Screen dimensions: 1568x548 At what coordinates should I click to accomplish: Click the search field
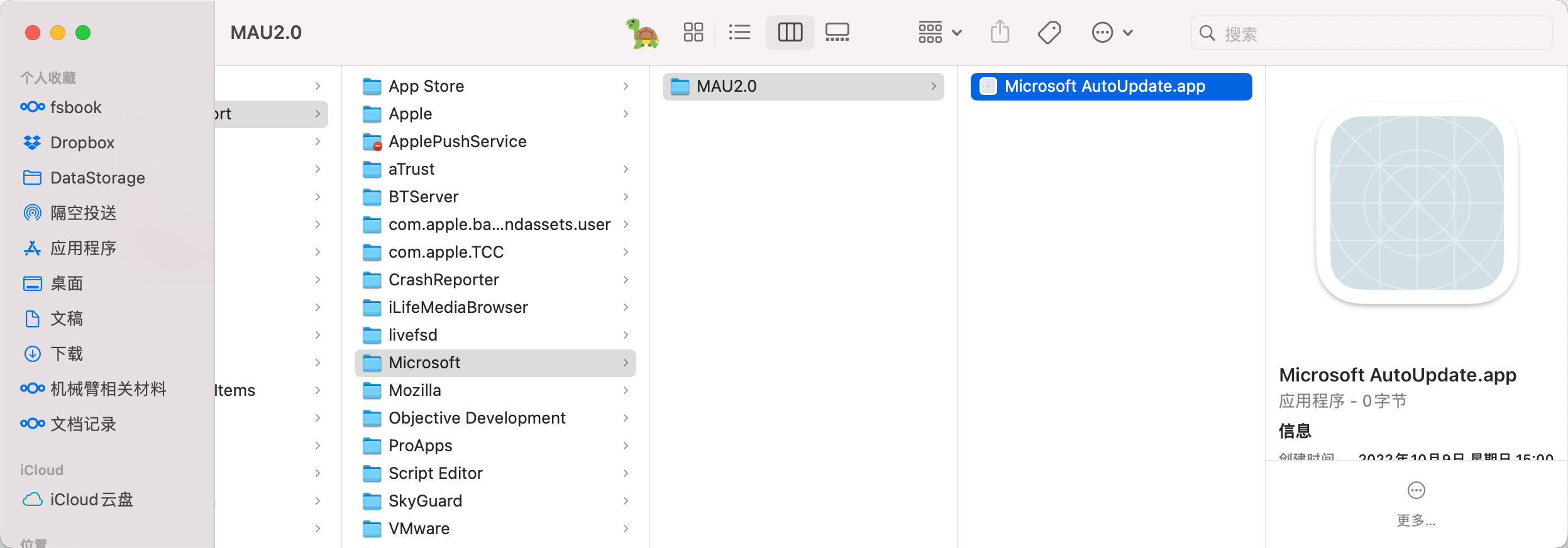pos(1371,33)
